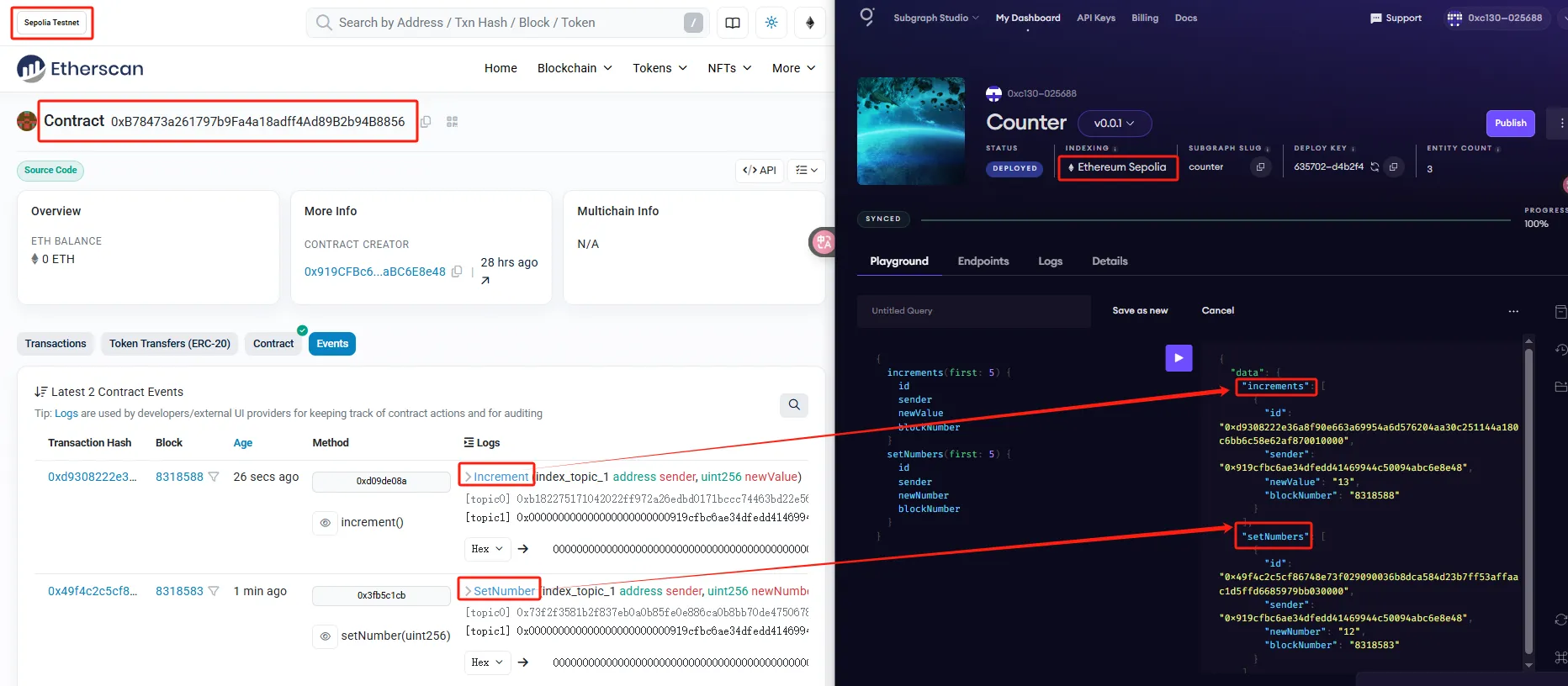Open the list options dropdown next to API
1568x686 pixels.
click(x=806, y=170)
